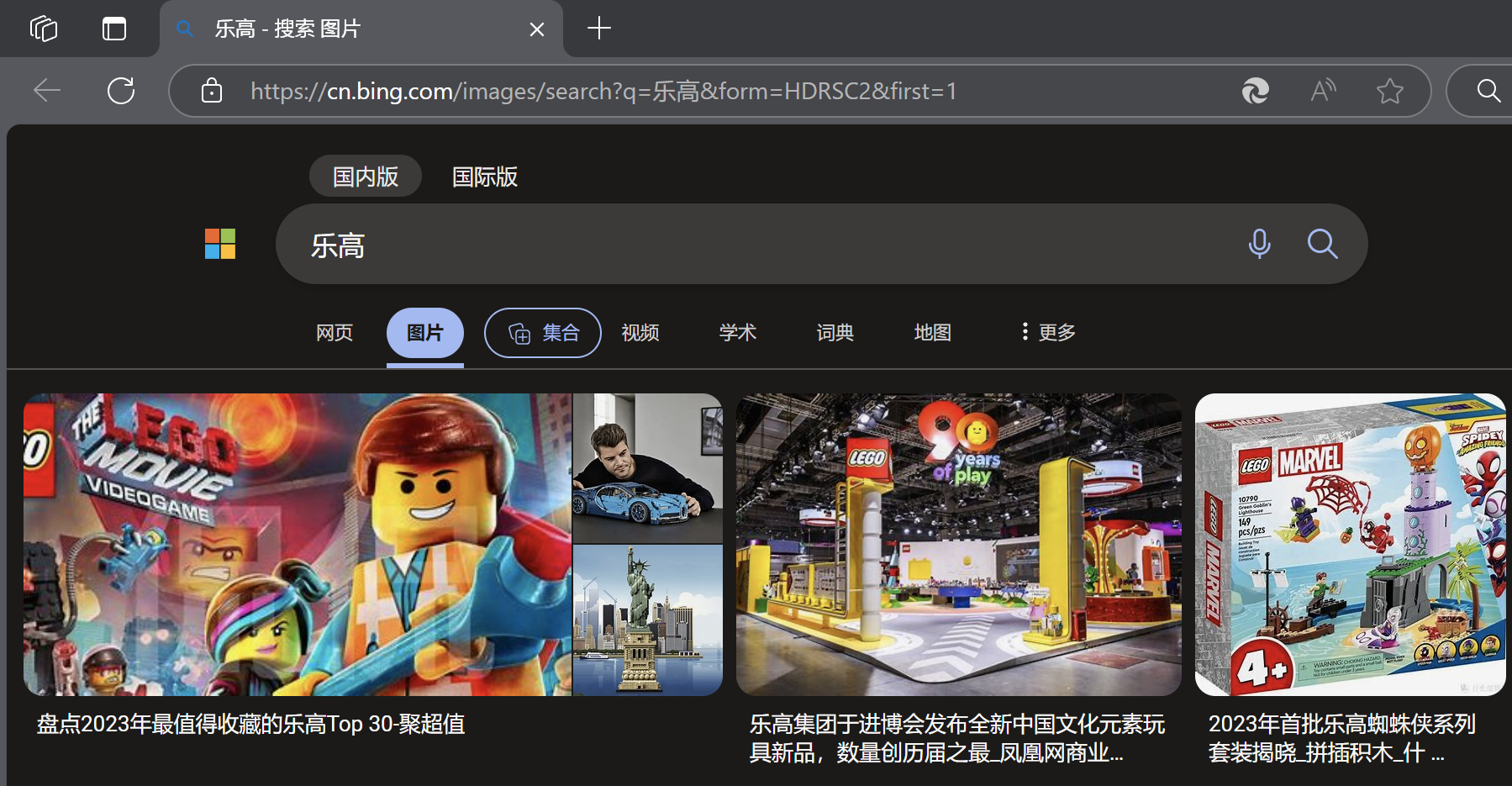Image resolution: width=1512 pixels, height=786 pixels.
Task: Click the browser sidebar search icon
Action: coord(1488,91)
